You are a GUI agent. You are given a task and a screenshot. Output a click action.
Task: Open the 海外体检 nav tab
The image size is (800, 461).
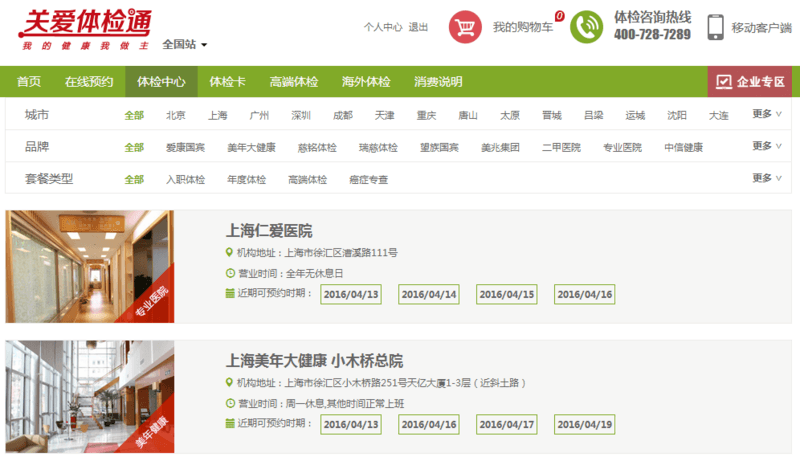click(366, 82)
